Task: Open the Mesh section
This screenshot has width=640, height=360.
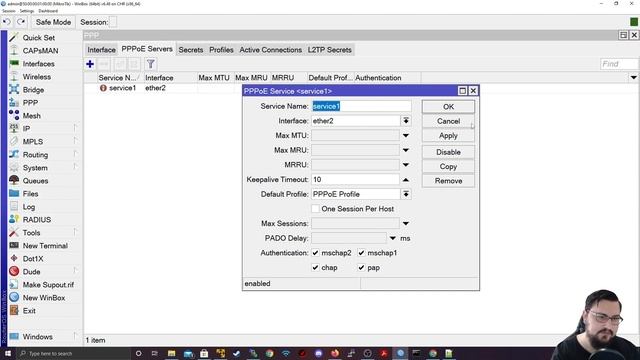Action: point(31,116)
